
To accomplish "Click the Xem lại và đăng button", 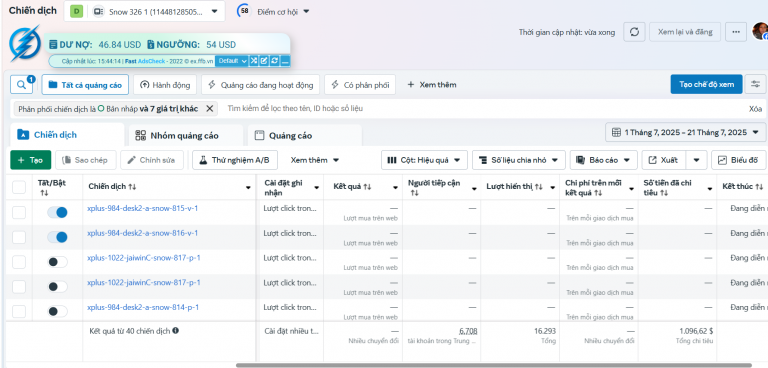I will point(685,32).
